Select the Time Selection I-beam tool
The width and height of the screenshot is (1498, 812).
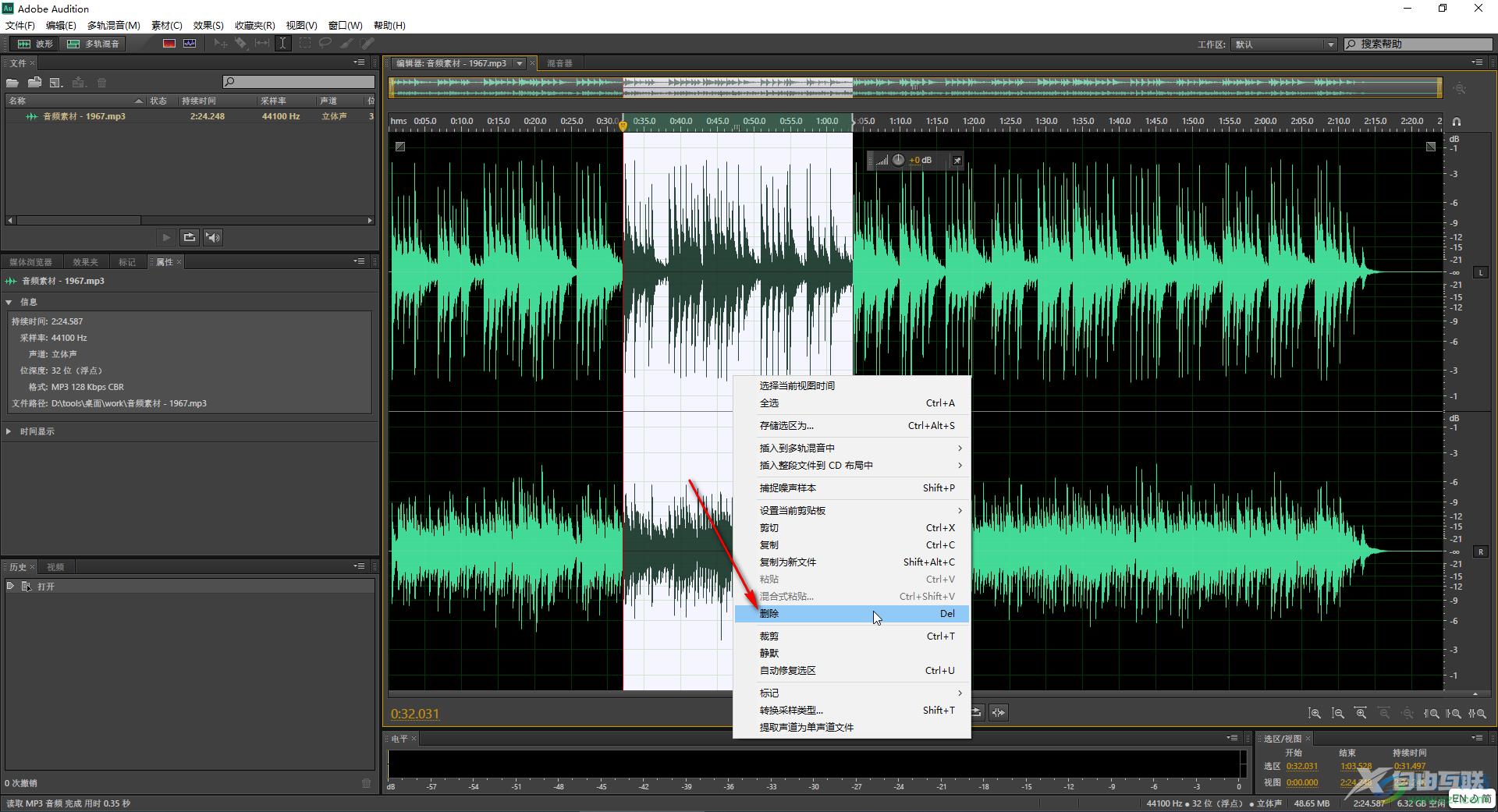[x=282, y=44]
